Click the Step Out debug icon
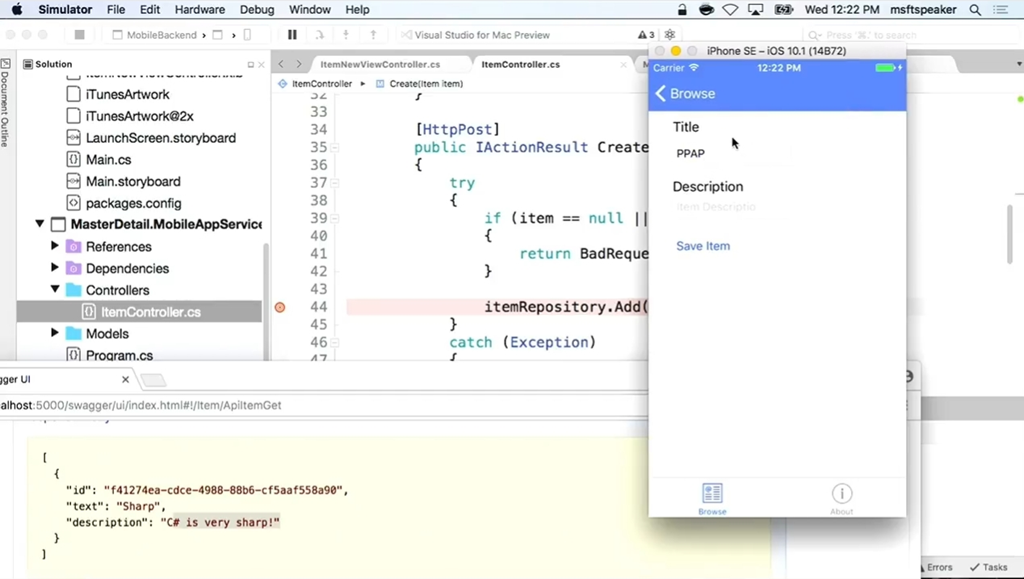This screenshot has height=579, width=1024. pyautogui.click(x=373, y=35)
